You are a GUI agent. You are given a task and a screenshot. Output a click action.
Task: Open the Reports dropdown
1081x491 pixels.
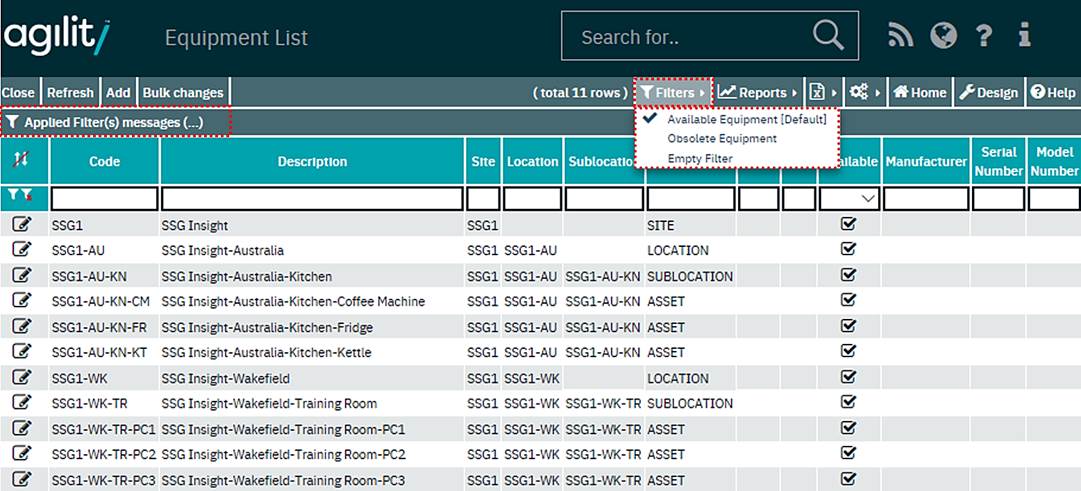(x=758, y=93)
